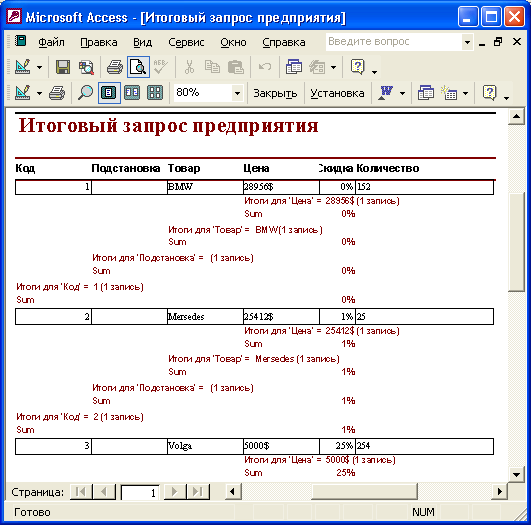The width and height of the screenshot is (531, 525).
Task: Go to the previous page button
Action: [x=104, y=491]
